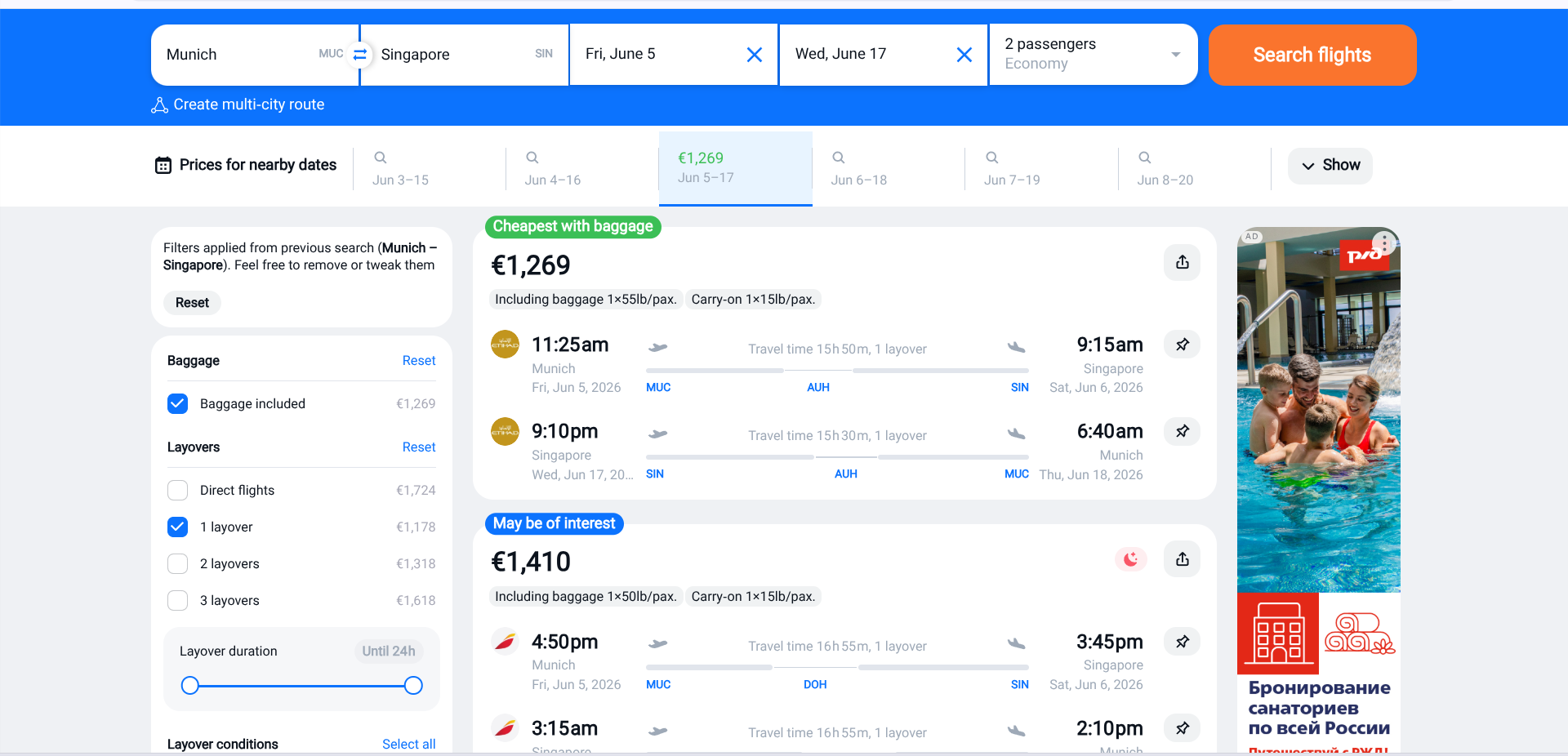Clear the Wed, June 17 return date
1568x756 pixels.
click(964, 55)
